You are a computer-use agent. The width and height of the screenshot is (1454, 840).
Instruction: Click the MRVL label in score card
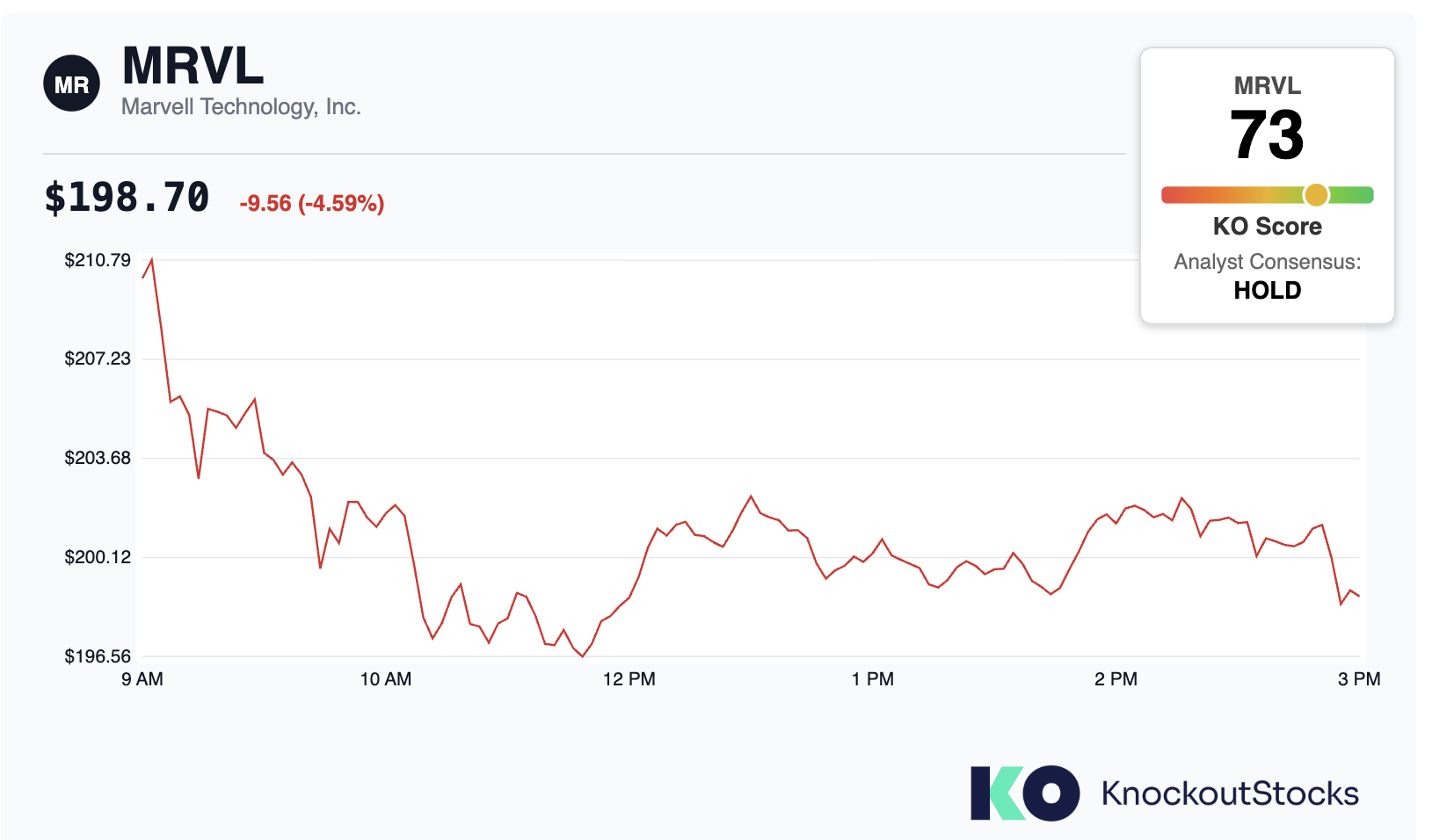click(1267, 85)
